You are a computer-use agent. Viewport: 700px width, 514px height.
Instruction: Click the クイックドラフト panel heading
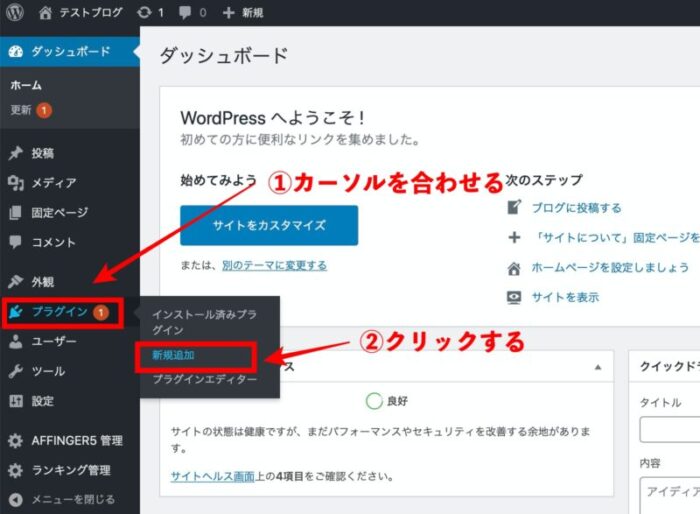670,367
